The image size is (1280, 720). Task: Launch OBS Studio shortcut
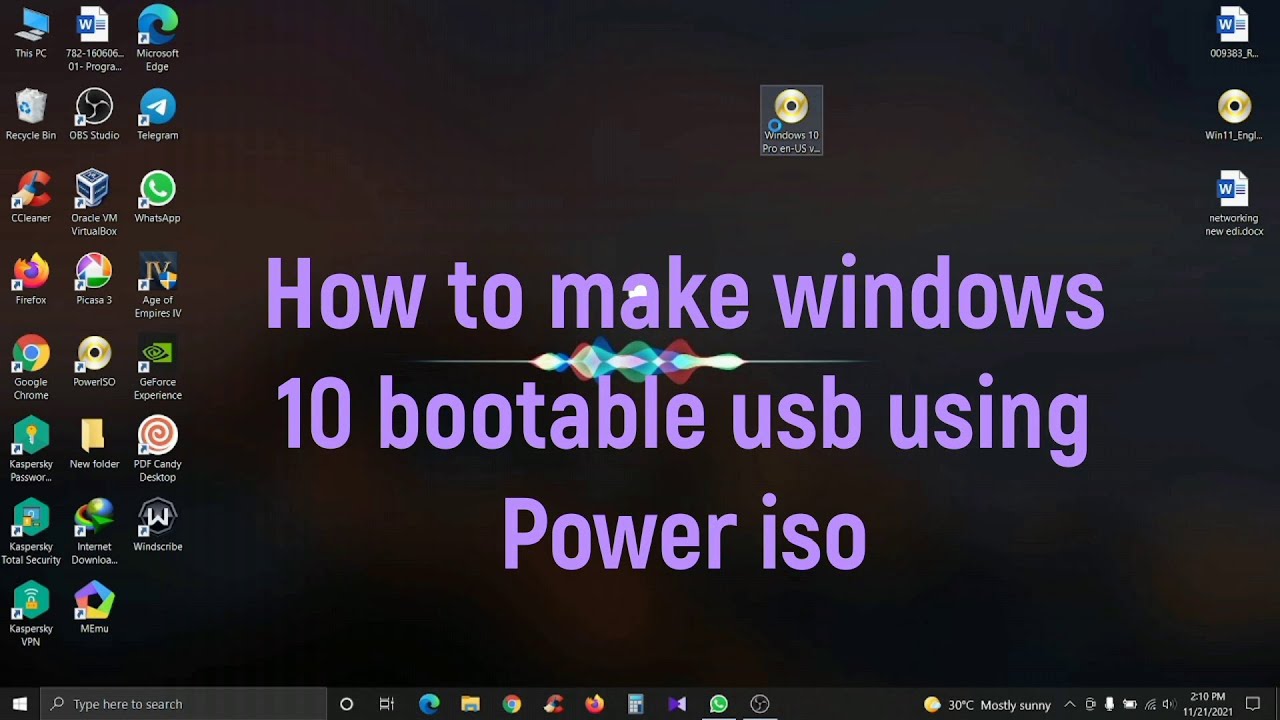click(94, 115)
